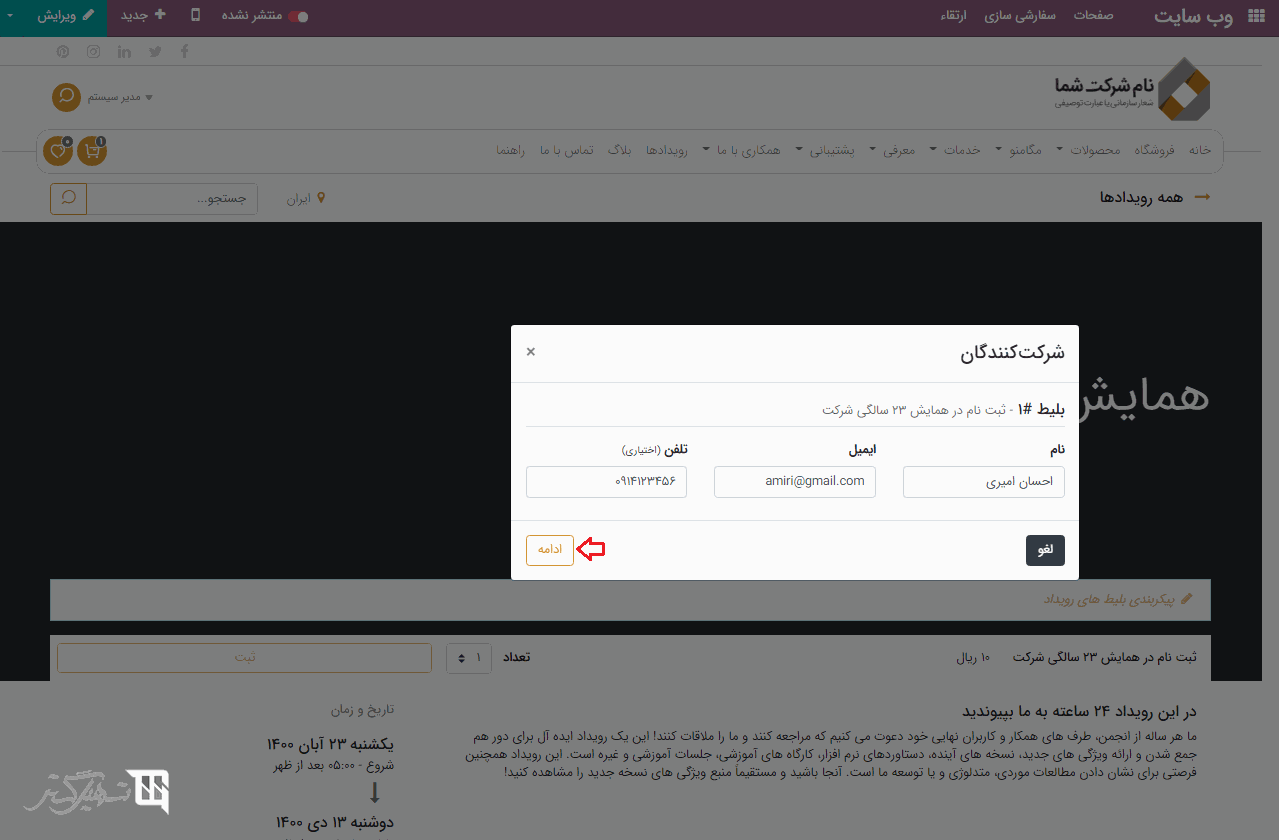Open the صفحات menu in top bar

[1094, 16]
